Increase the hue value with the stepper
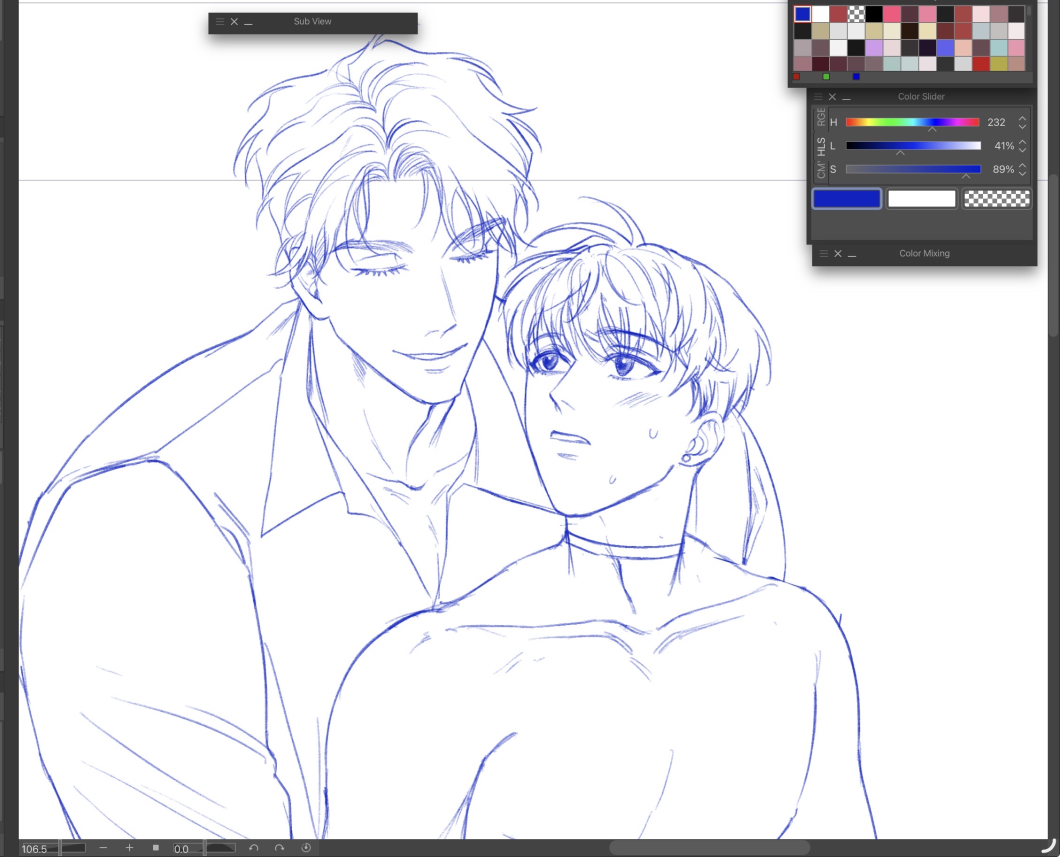1060x857 pixels. click(x=1022, y=118)
